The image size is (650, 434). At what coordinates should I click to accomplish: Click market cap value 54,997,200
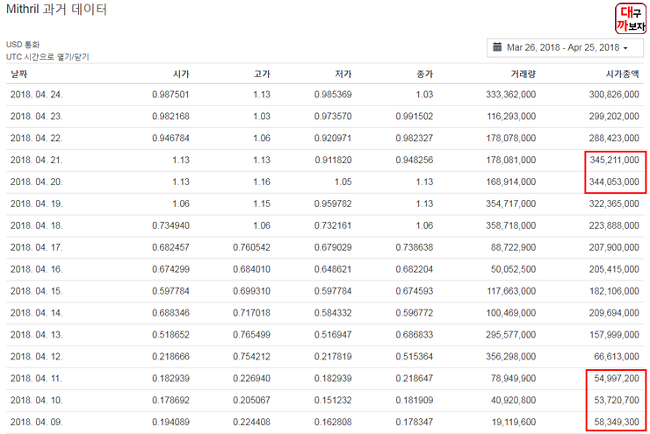(617, 378)
